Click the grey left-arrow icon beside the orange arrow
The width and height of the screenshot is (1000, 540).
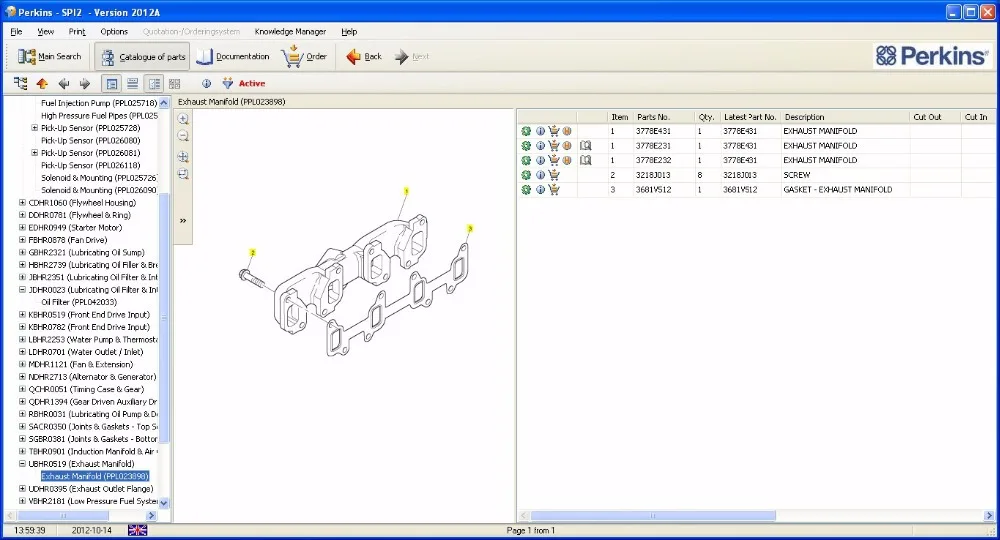tap(64, 83)
